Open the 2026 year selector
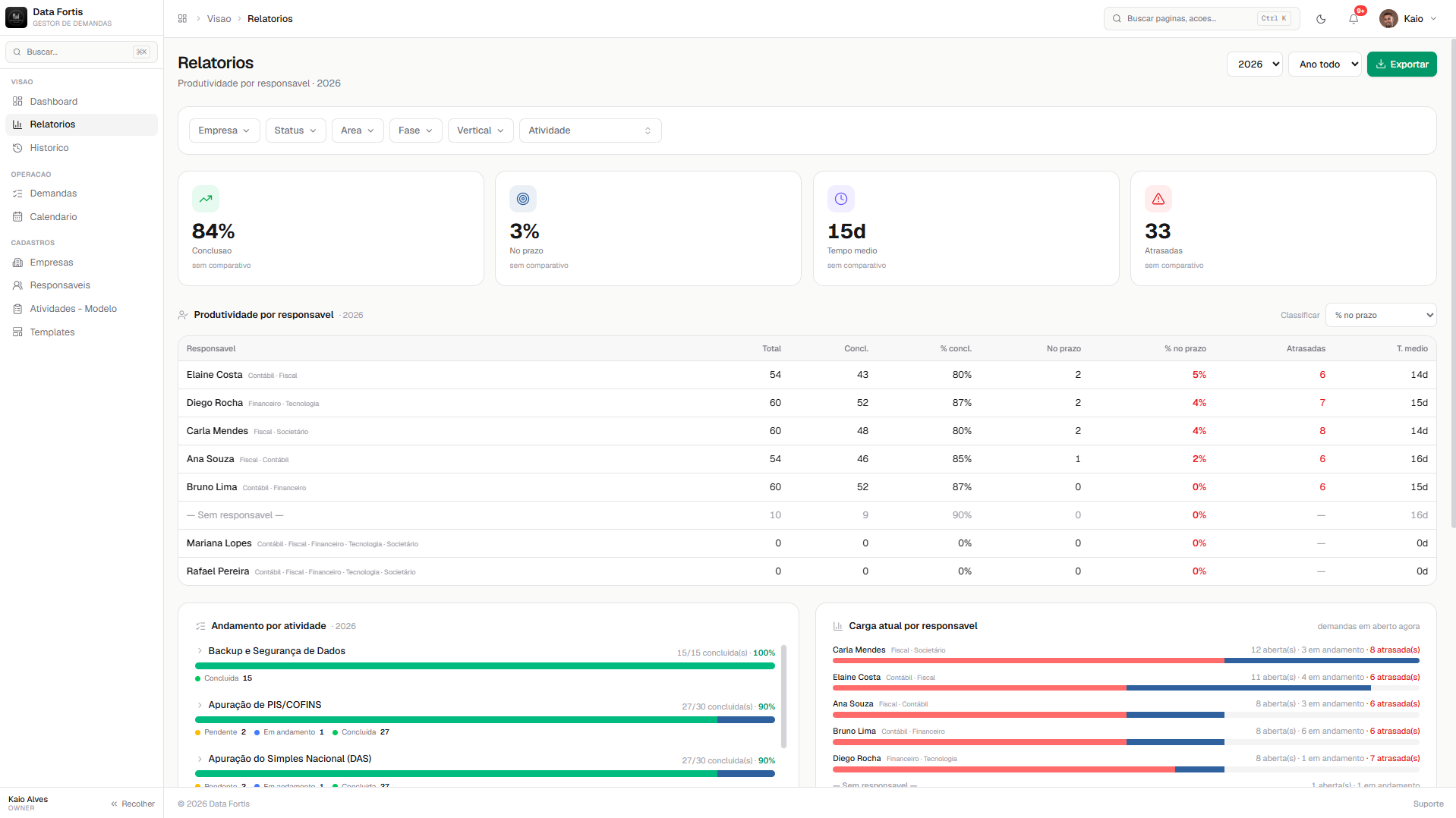The height and width of the screenshot is (818, 1456). (1254, 64)
